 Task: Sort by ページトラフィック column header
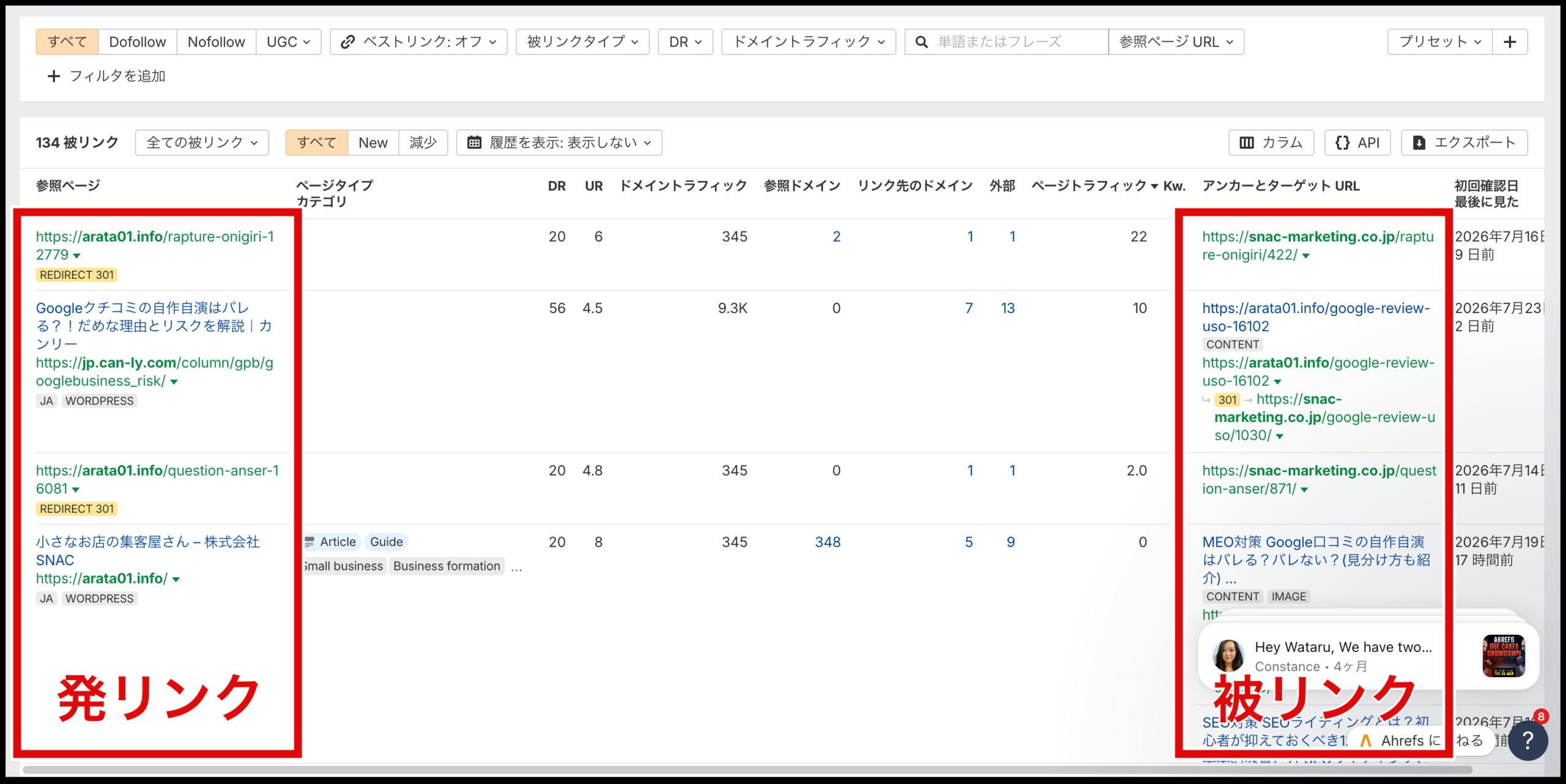[1094, 186]
